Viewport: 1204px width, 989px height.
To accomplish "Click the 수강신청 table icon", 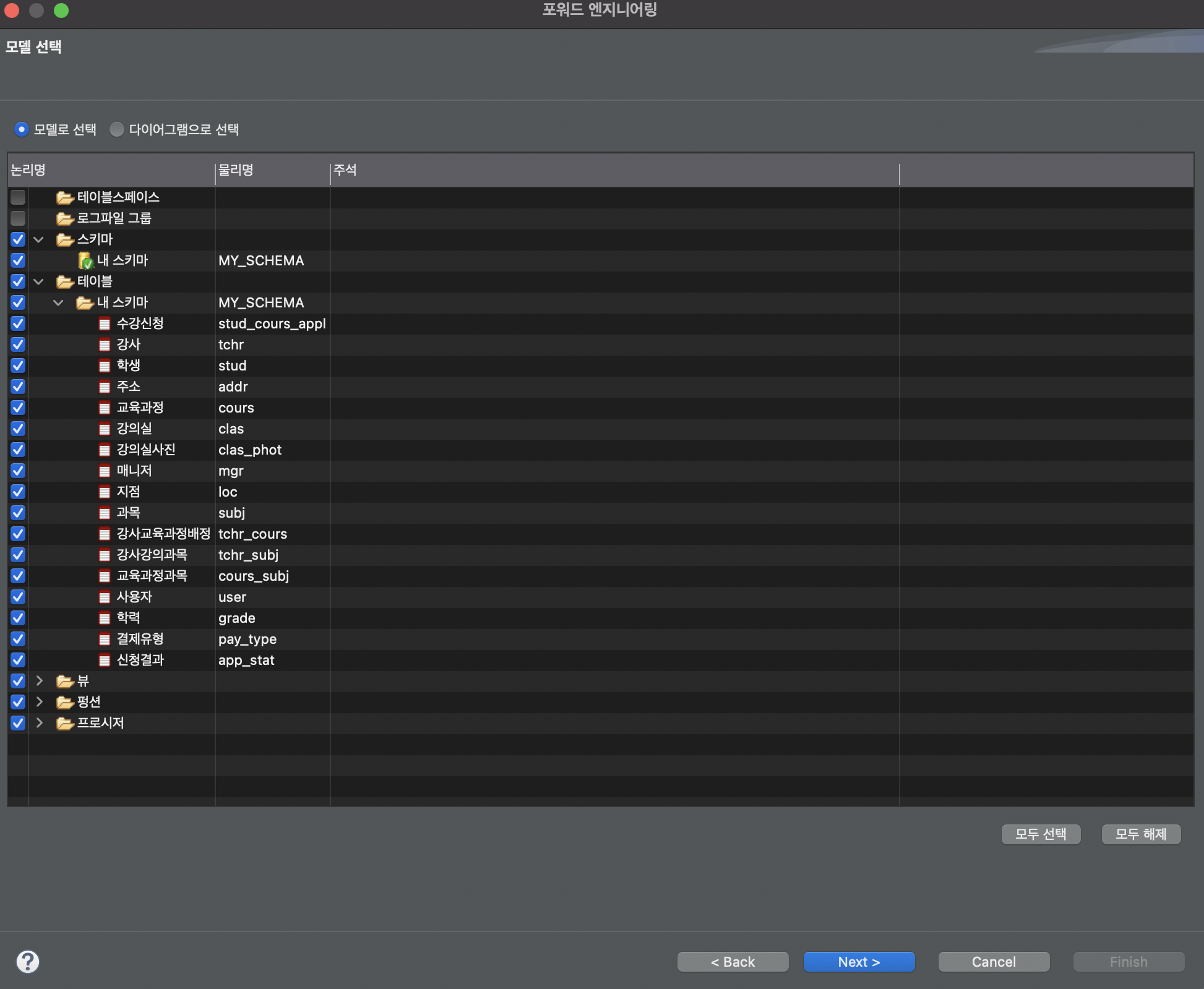I will tap(105, 323).
